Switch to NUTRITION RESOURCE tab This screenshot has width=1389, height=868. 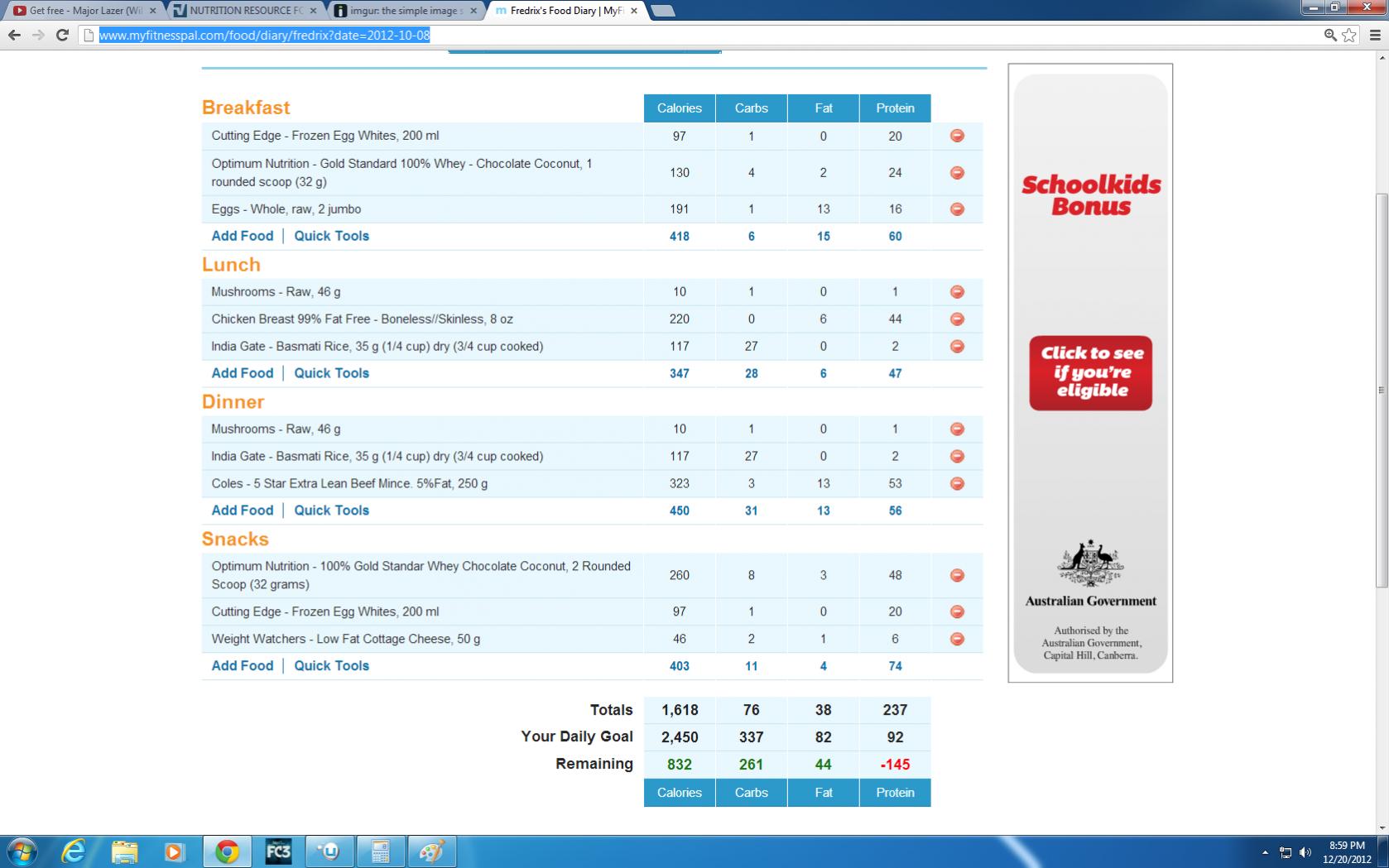click(245, 11)
